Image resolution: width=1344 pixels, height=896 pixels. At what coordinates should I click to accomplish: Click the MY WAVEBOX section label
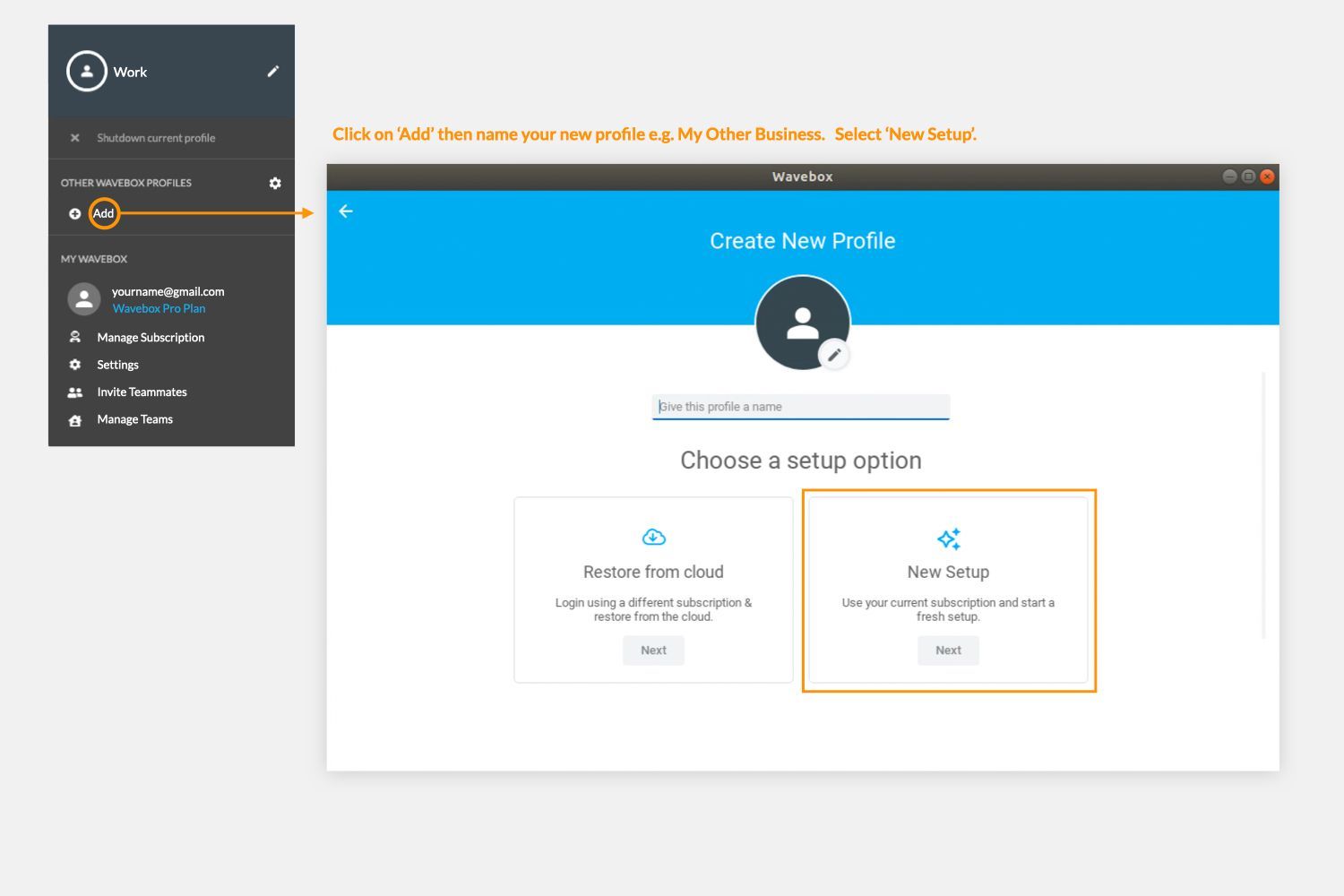click(x=94, y=259)
